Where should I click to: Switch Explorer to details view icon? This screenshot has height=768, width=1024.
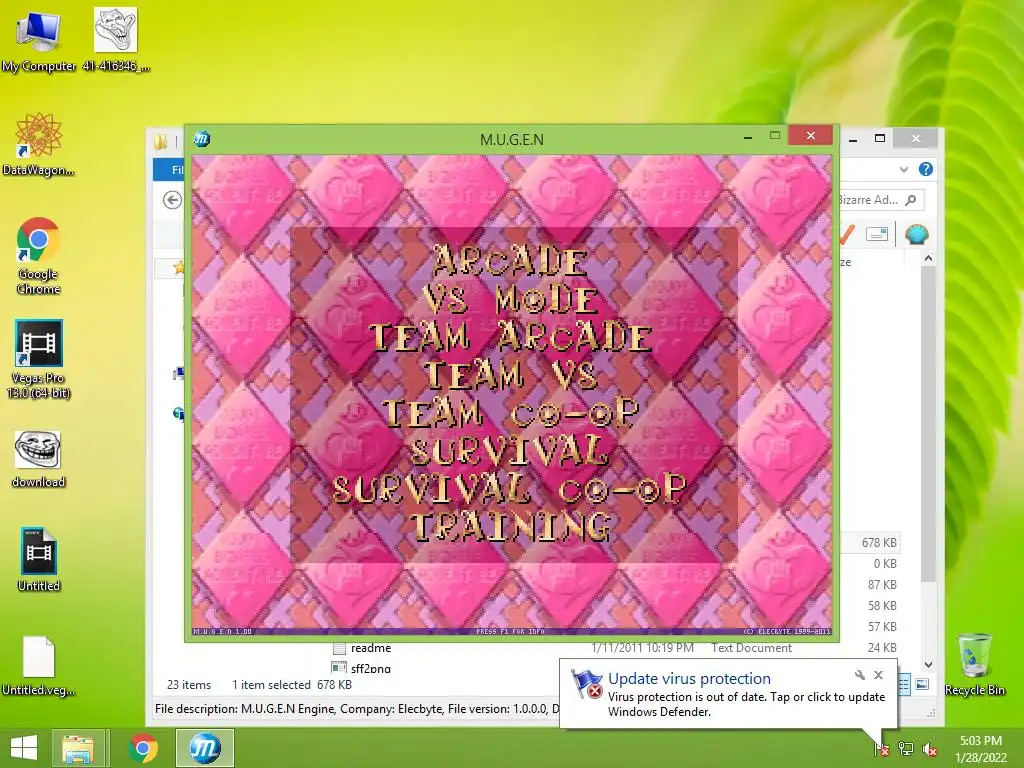coord(904,684)
